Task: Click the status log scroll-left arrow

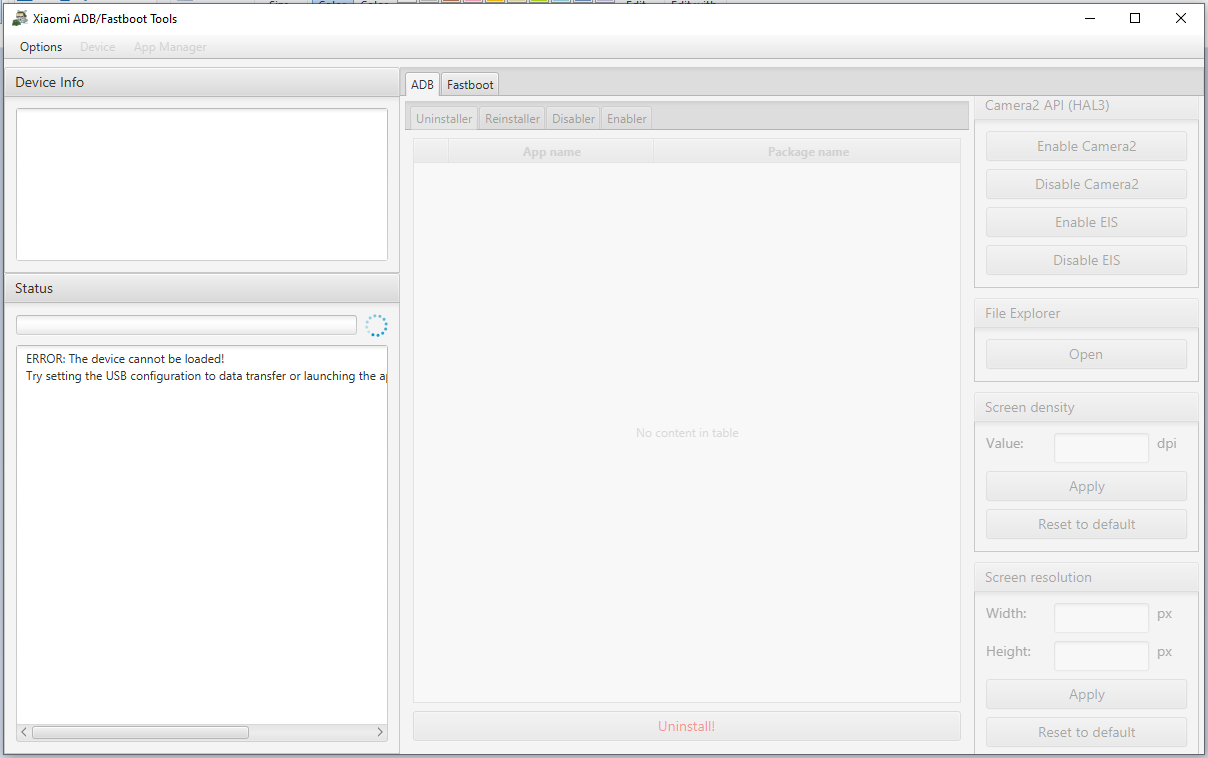Action: click(x=24, y=732)
